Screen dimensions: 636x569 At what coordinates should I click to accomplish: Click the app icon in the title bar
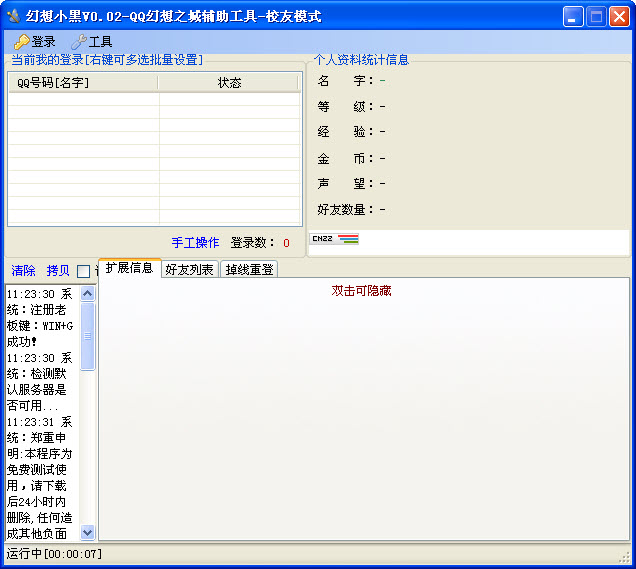(13, 16)
